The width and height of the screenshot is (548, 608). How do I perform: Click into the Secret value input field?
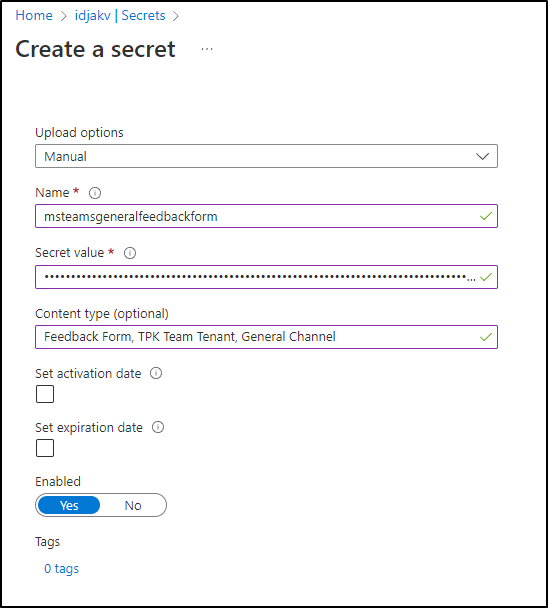(x=266, y=277)
